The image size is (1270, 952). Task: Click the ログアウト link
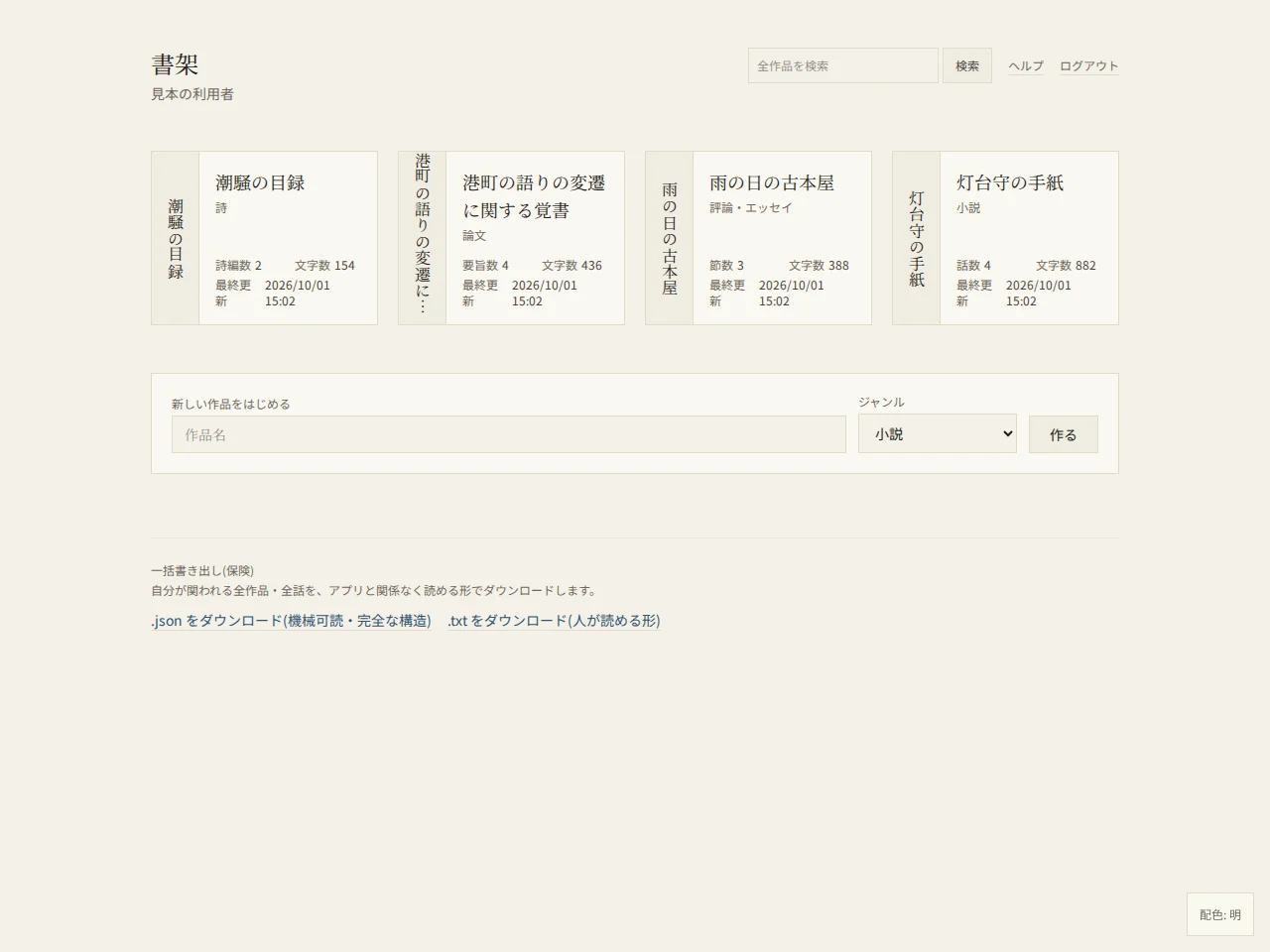click(x=1088, y=65)
